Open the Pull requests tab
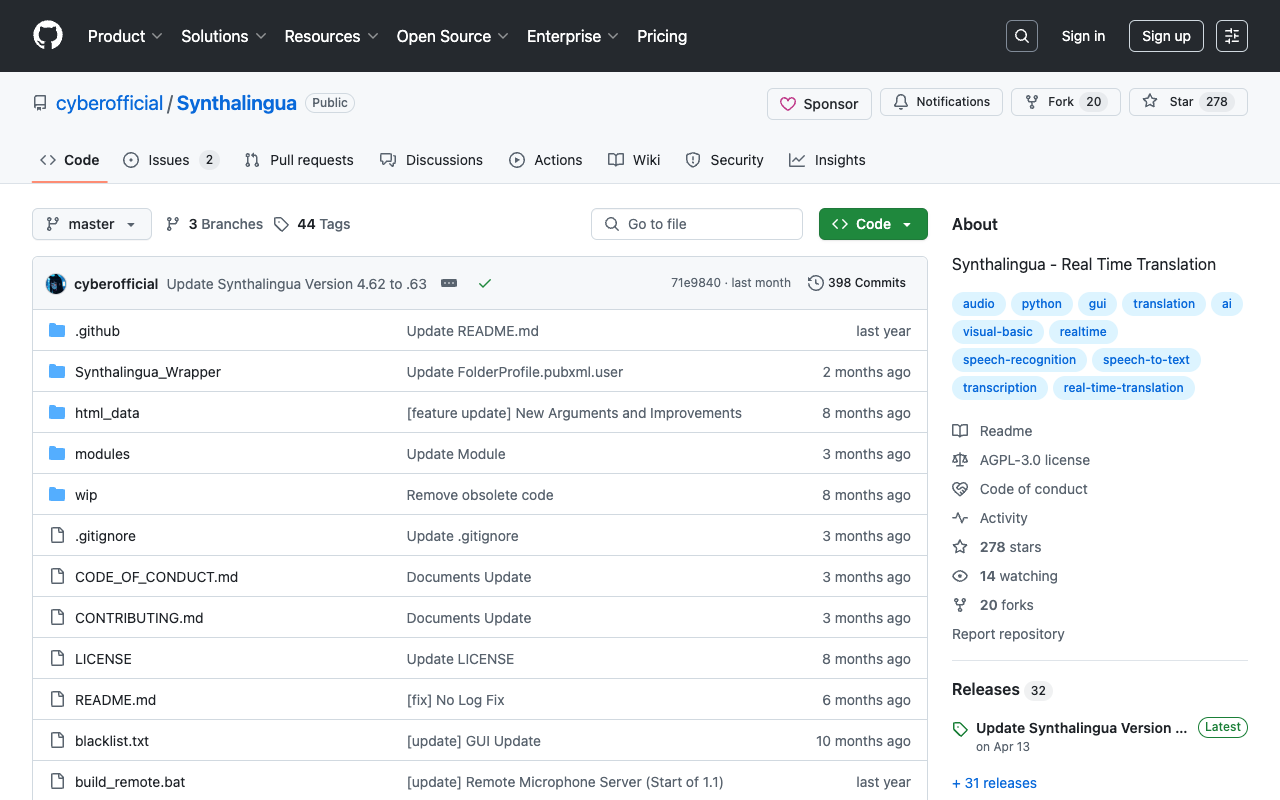This screenshot has height=800, width=1280. point(299,160)
